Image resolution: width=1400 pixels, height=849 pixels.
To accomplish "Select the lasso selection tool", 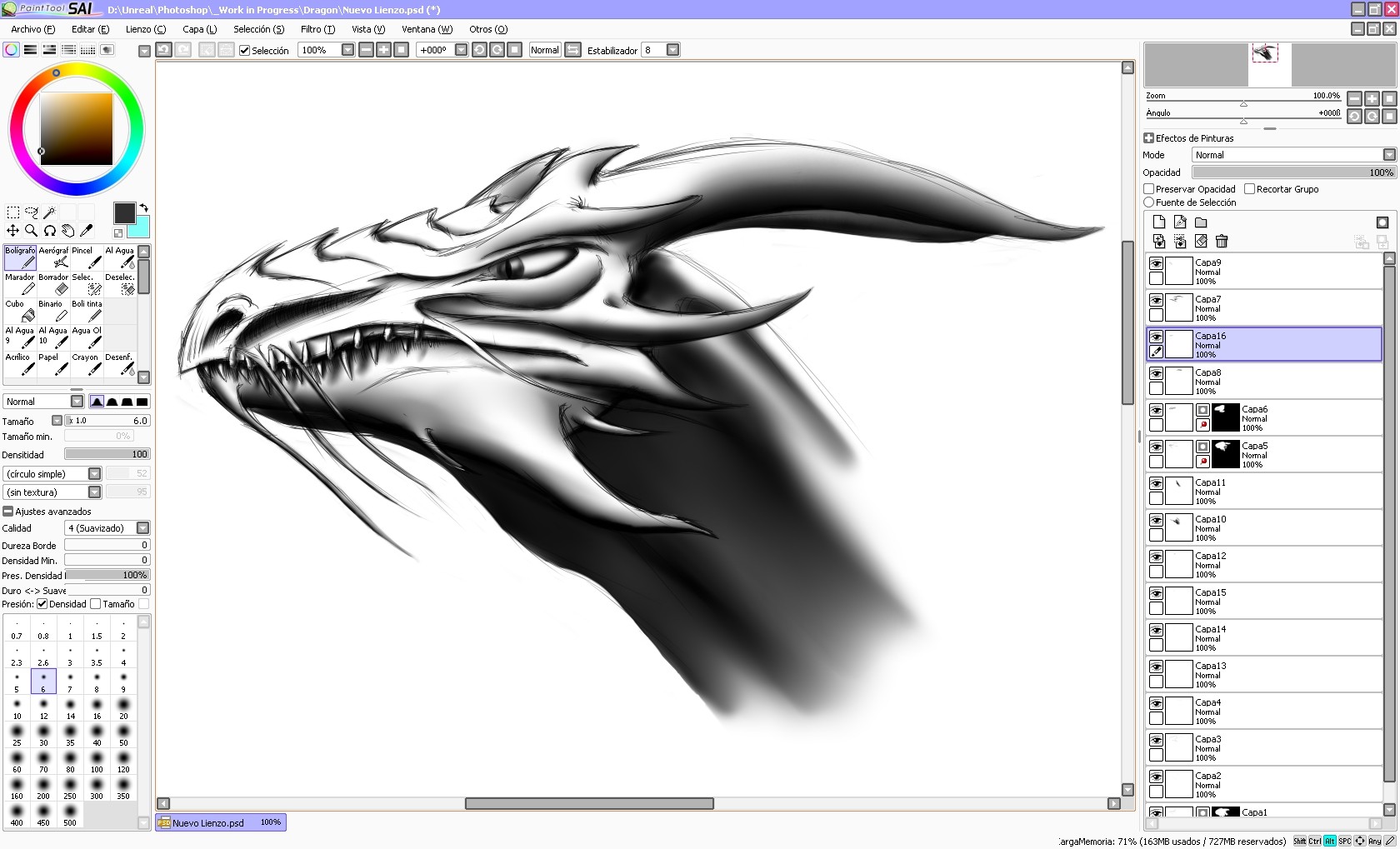I will tap(31, 212).
